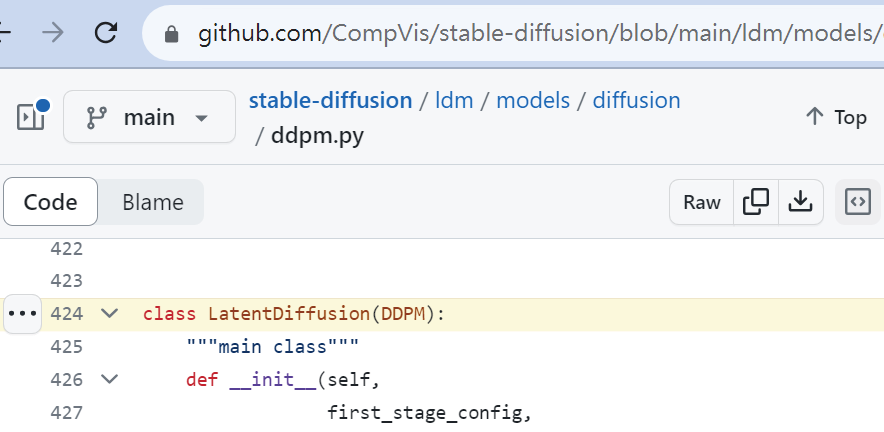Click the site security lock icon
The image size is (884, 432).
click(172, 35)
